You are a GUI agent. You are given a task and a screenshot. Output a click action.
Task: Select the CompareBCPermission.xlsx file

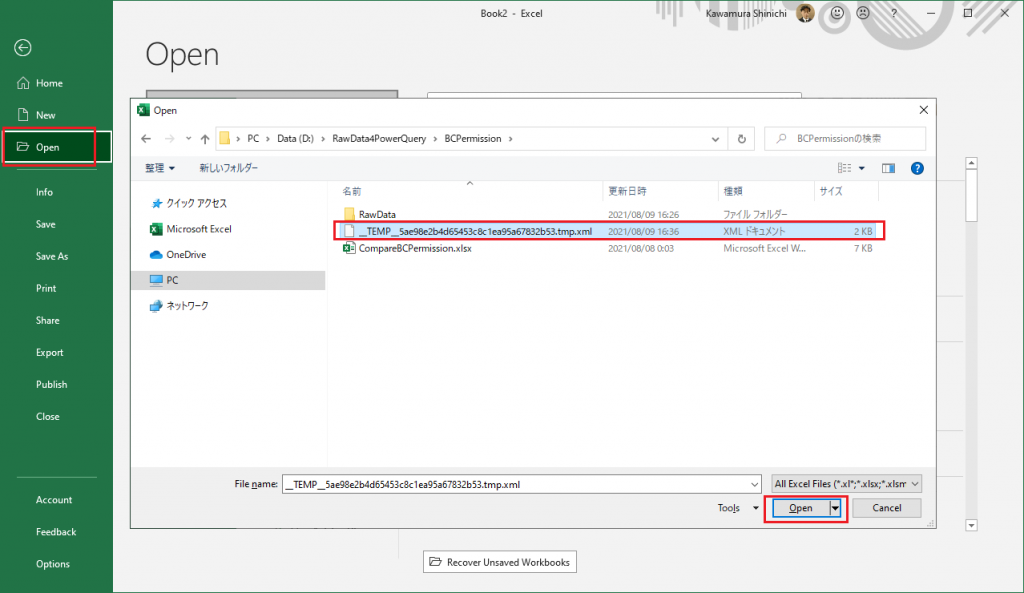[414, 248]
